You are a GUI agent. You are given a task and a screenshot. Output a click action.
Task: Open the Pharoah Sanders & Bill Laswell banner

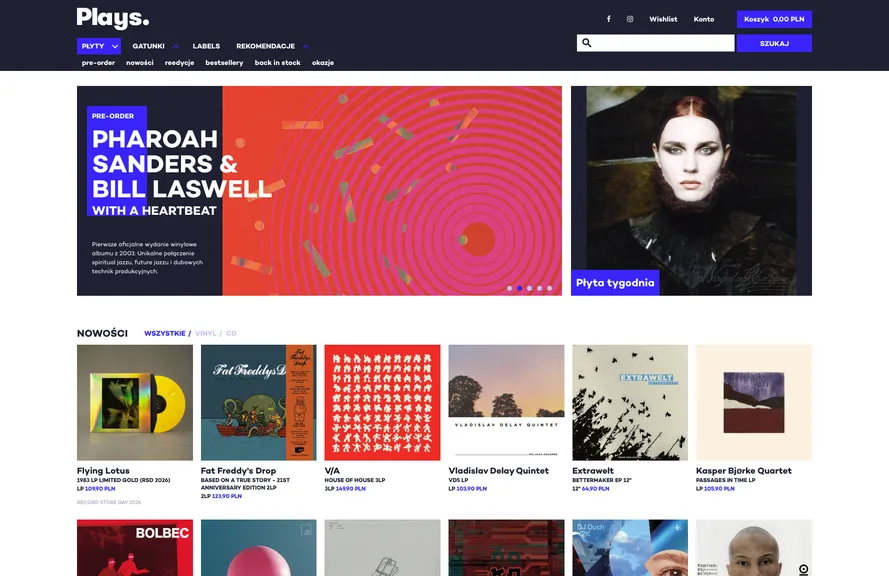(x=319, y=190)
